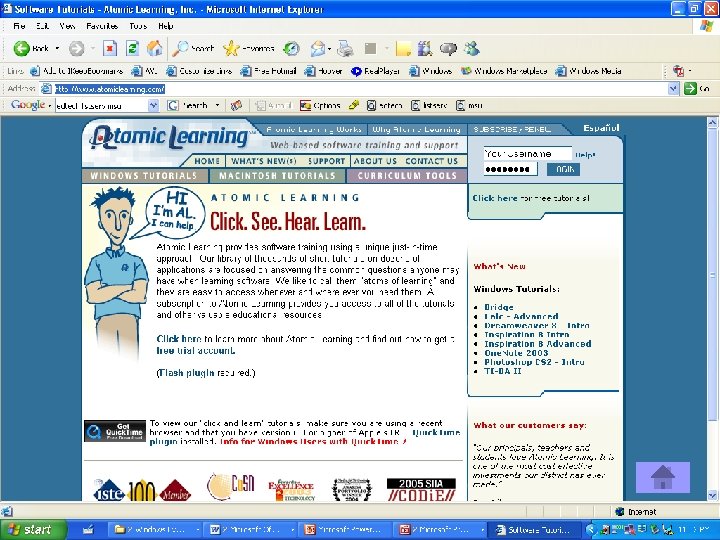Open the View menu
This screenshot has height=540, width=720.
[x=67, y=26]
